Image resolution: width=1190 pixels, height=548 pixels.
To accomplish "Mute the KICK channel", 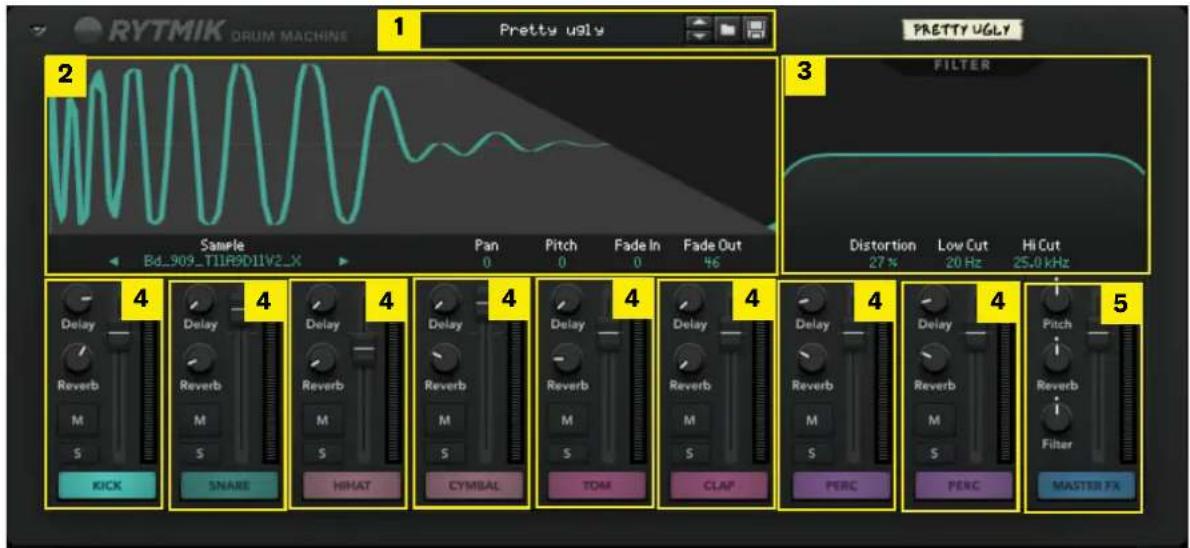I will (x=77, y=420).
